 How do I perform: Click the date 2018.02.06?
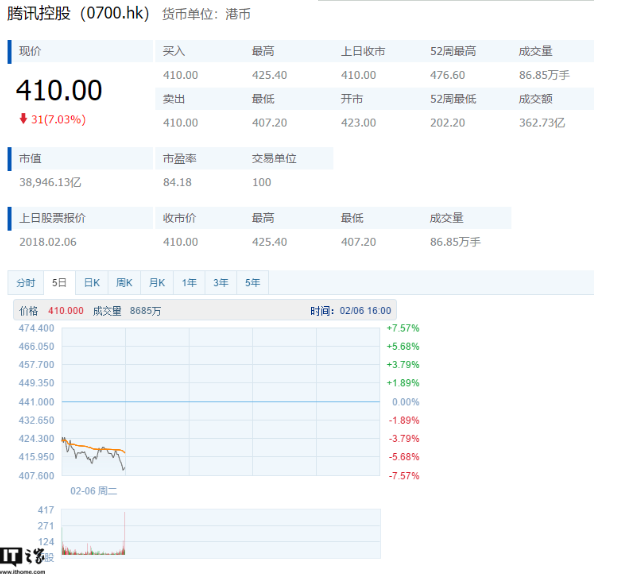click(48, 242)
